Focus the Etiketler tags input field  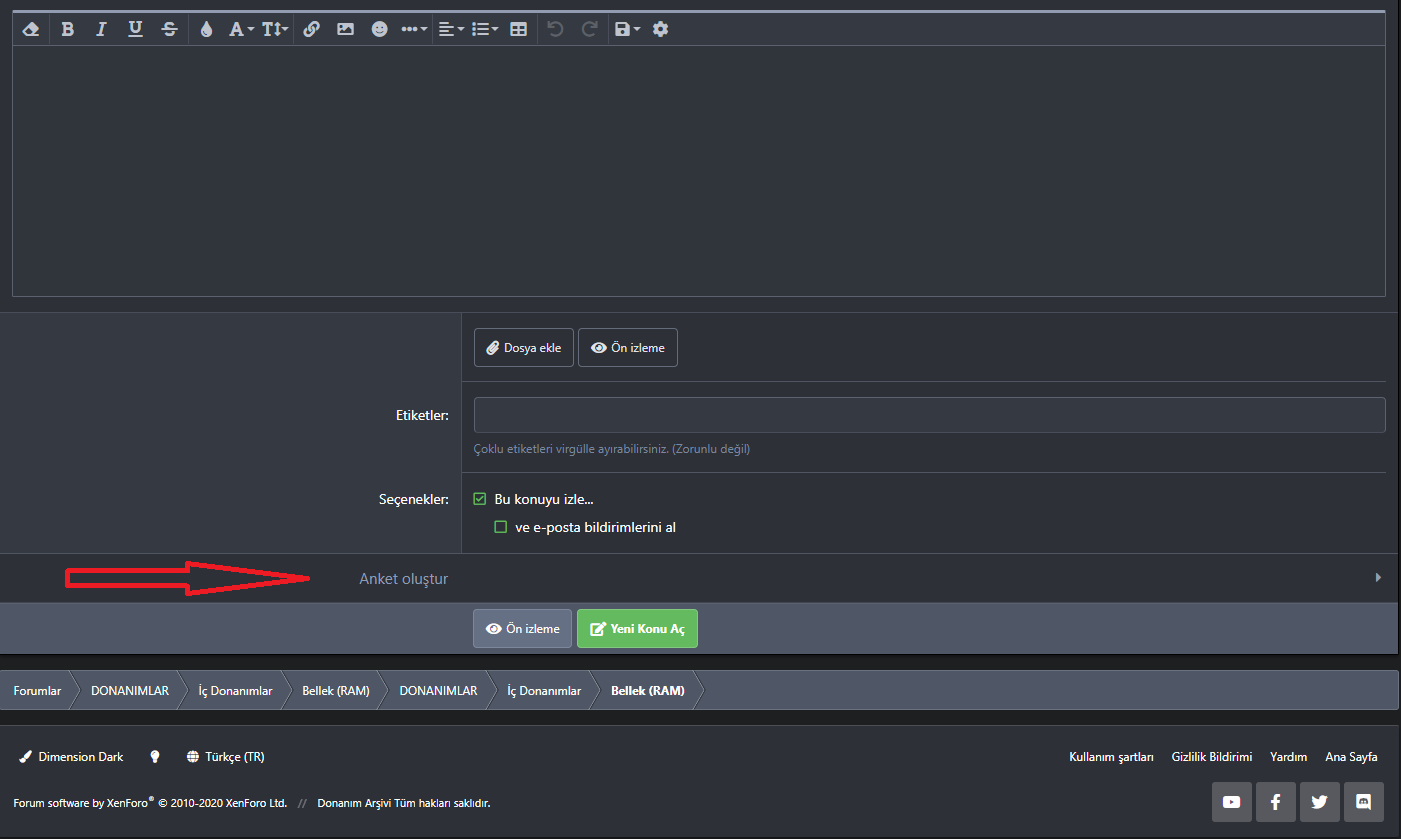(929, 415)
